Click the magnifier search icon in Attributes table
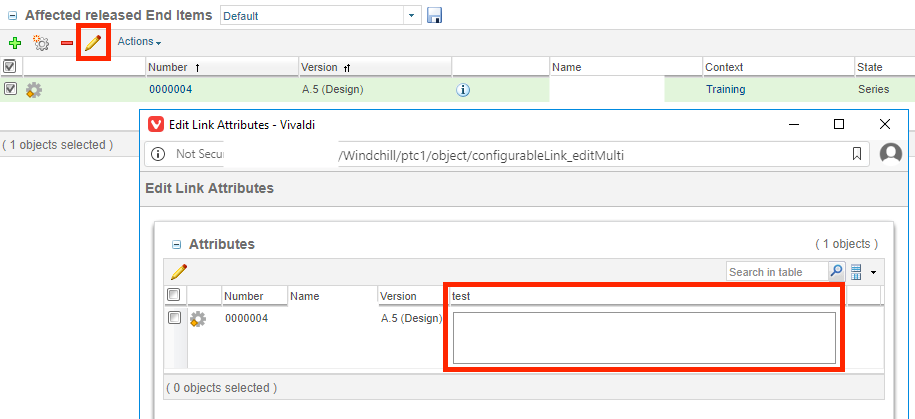The width and height of the screenshot is (915, 419). 837,271
